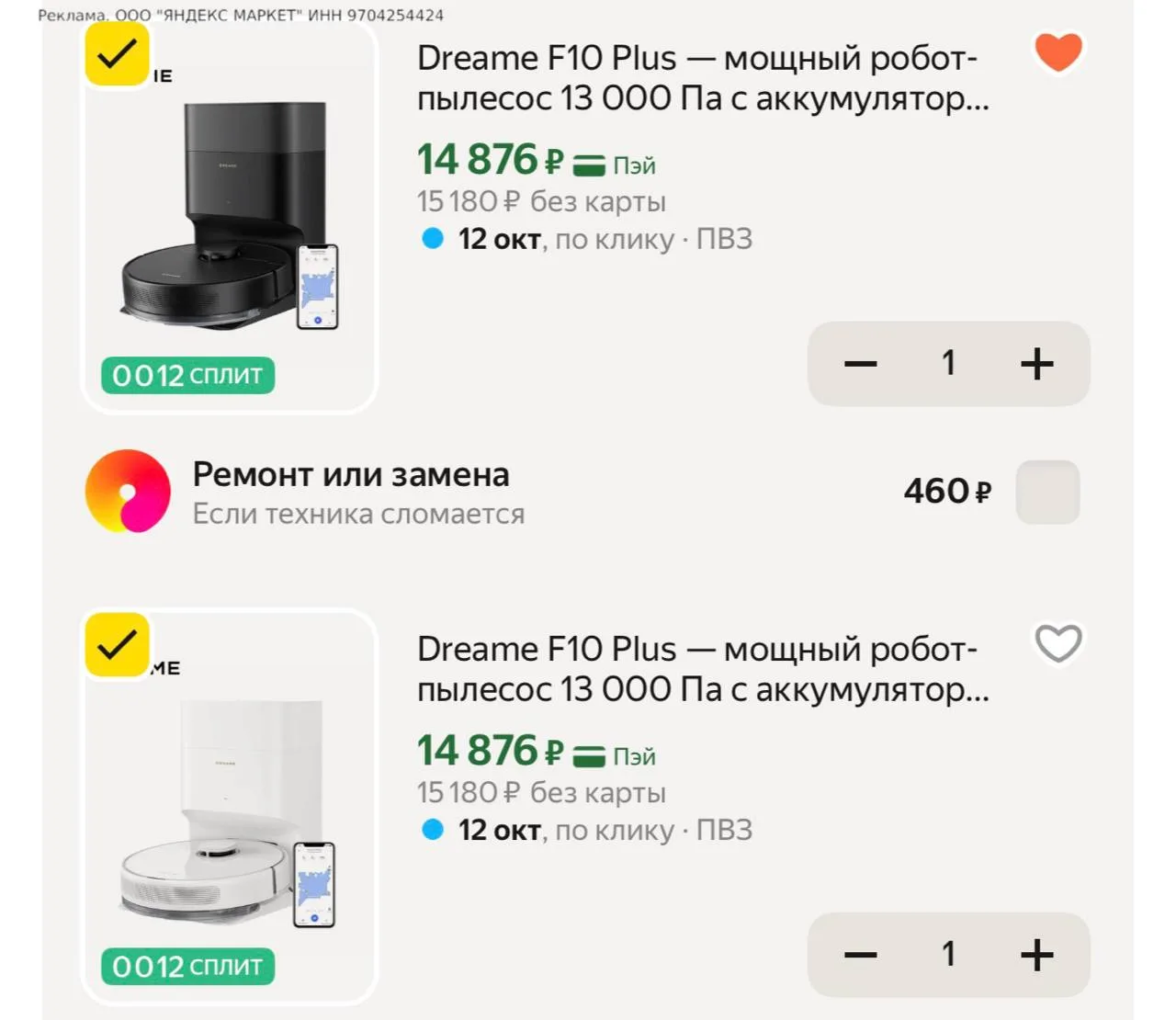This screenshot has width=1176, height=1020.
Task: Enable the Ремонт или замена option
Action: [1047, 492]
